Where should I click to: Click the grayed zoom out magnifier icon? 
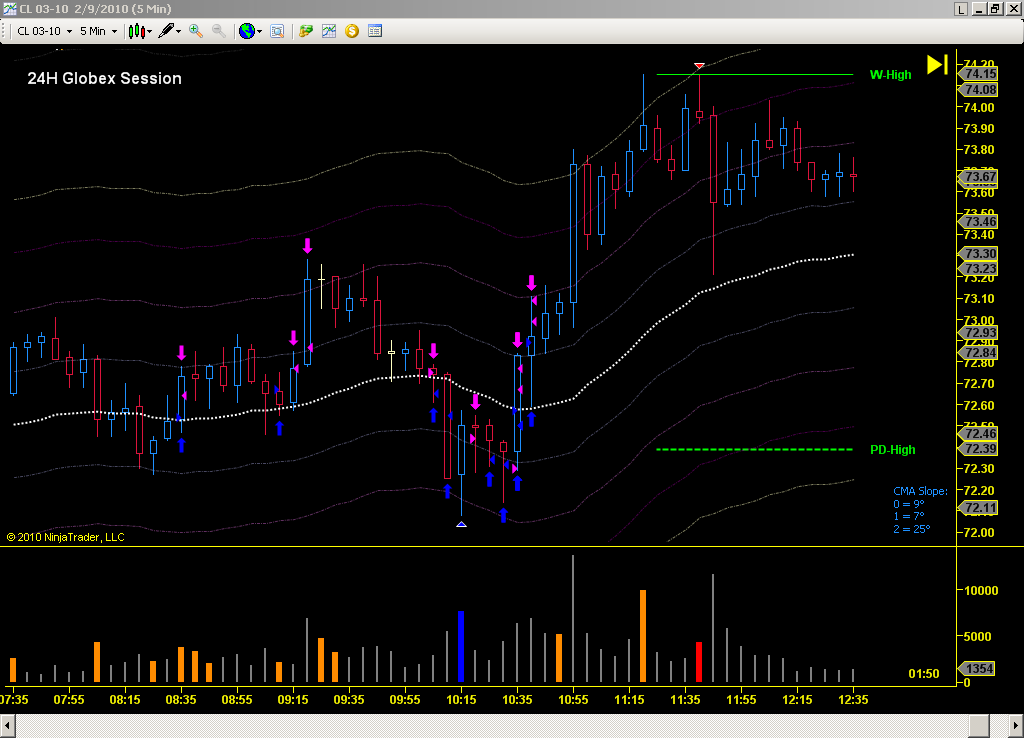tap(219, 31)
